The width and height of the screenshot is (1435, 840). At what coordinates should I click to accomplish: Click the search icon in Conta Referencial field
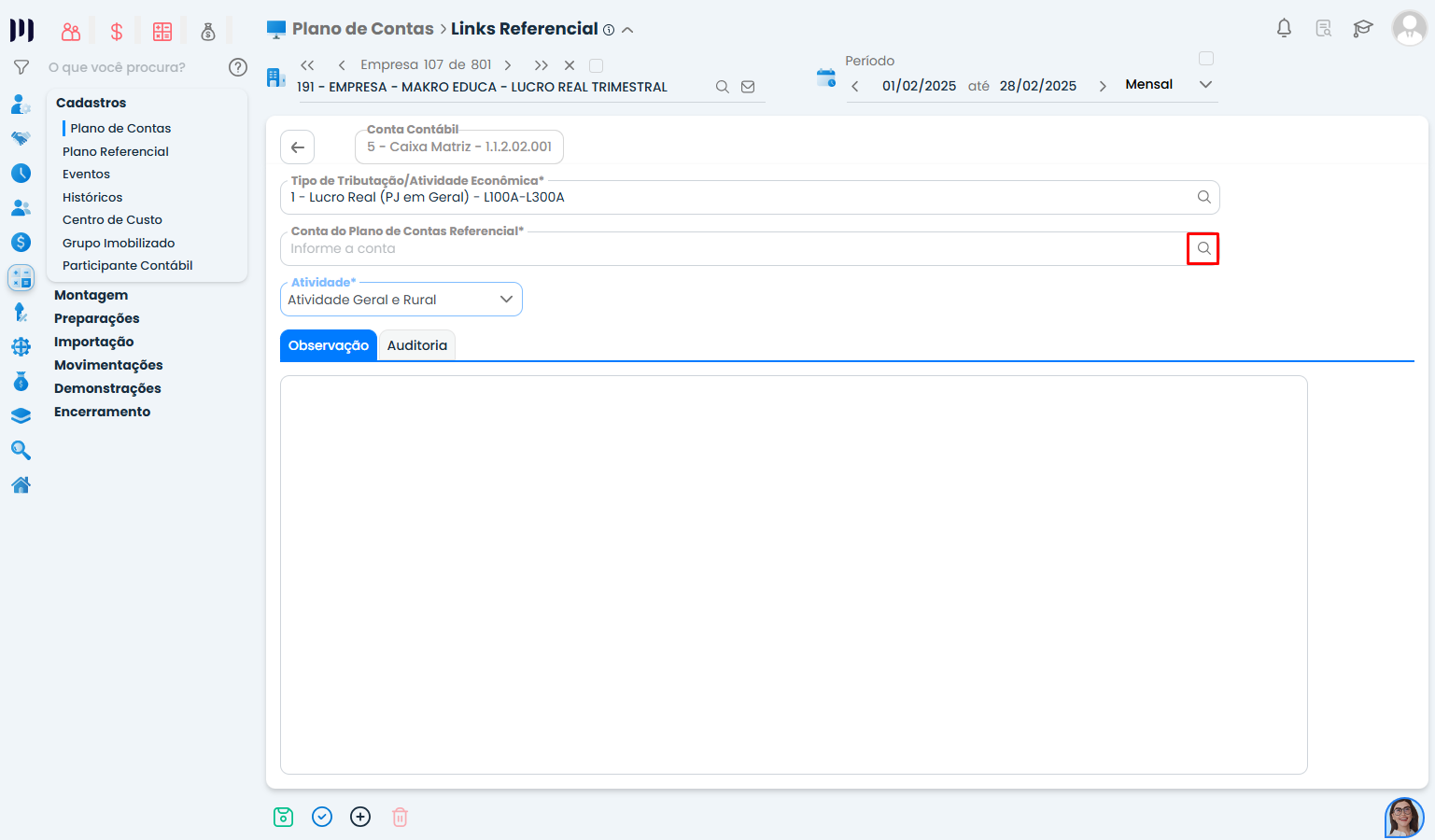tap(1203, 248)
